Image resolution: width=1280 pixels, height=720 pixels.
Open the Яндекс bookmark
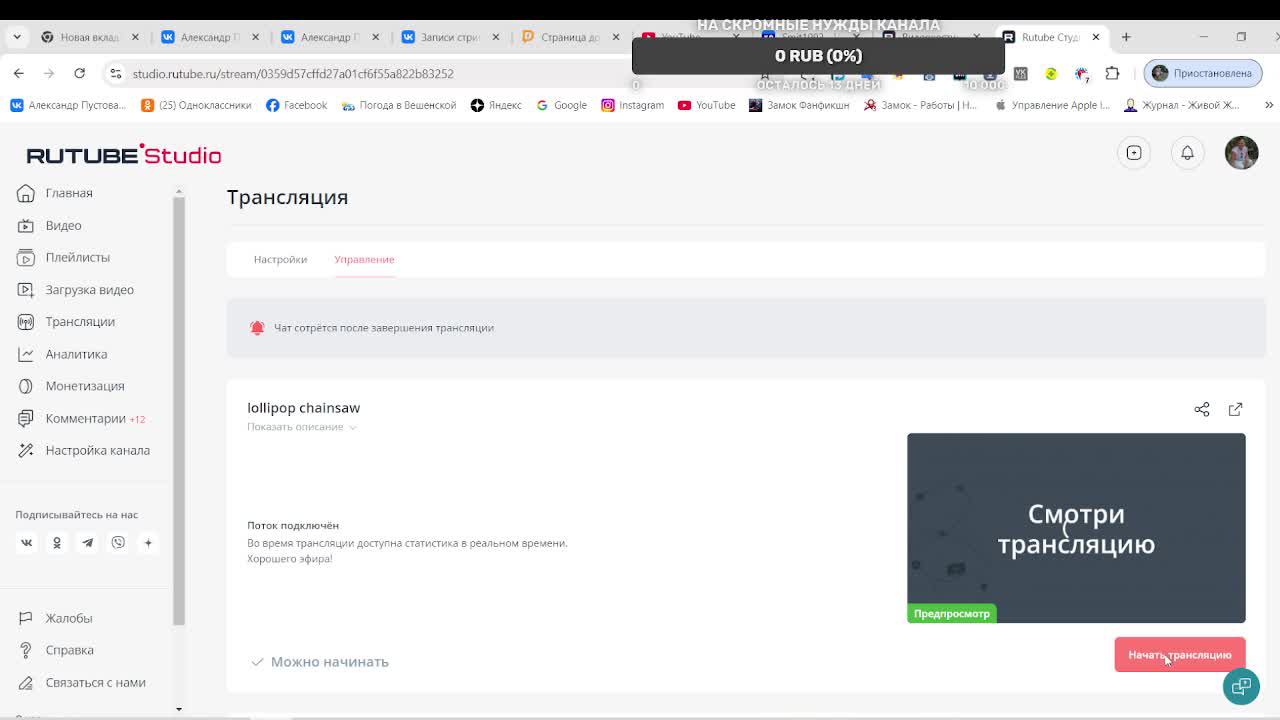(x=496, y=105)
